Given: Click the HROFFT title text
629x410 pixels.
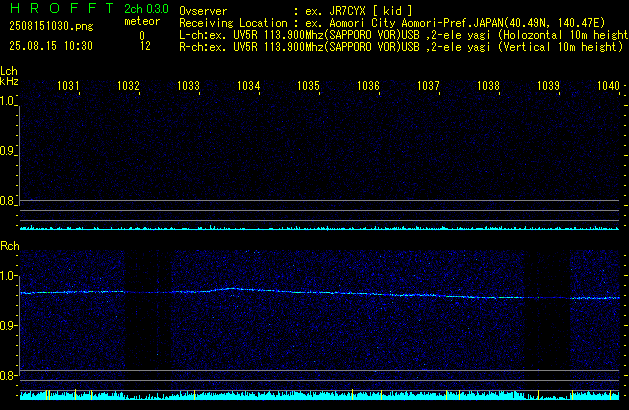Looking at the screenshot, I should 62,8.
